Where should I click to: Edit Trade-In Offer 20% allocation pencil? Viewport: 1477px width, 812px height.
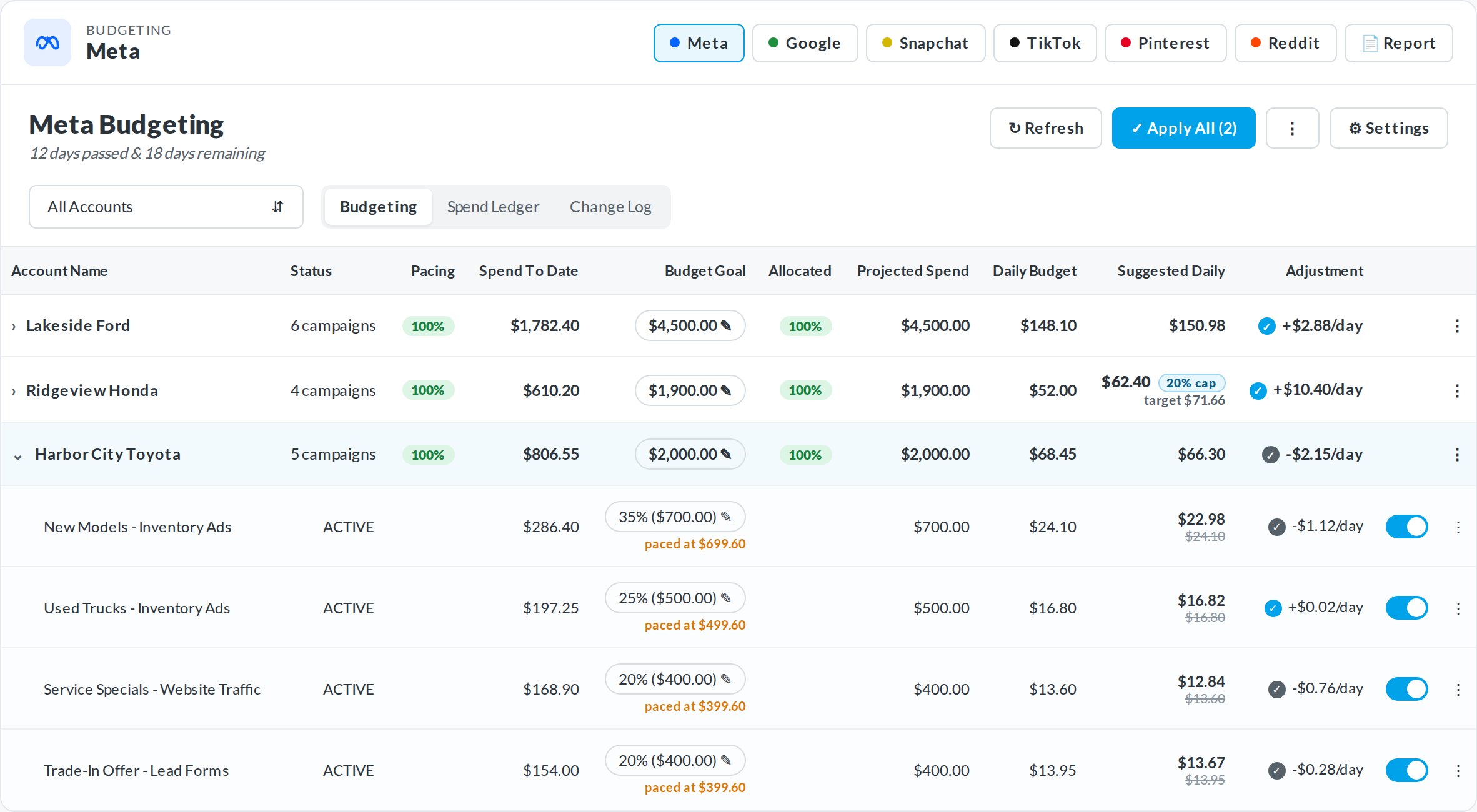pos(726,760)
